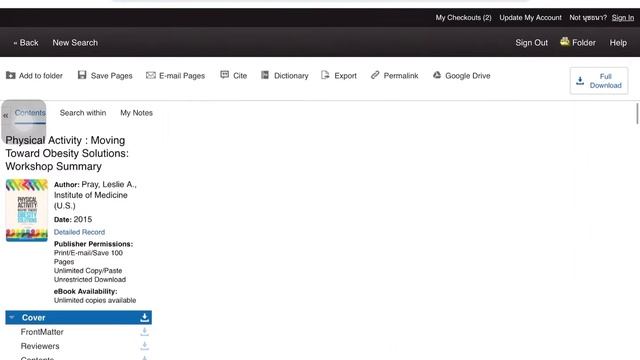Download the Cover section

144,318
